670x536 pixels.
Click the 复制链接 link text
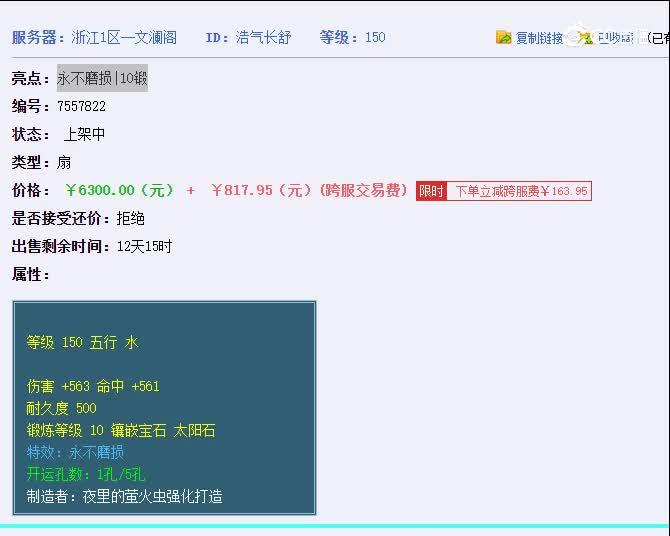[539, 38]
